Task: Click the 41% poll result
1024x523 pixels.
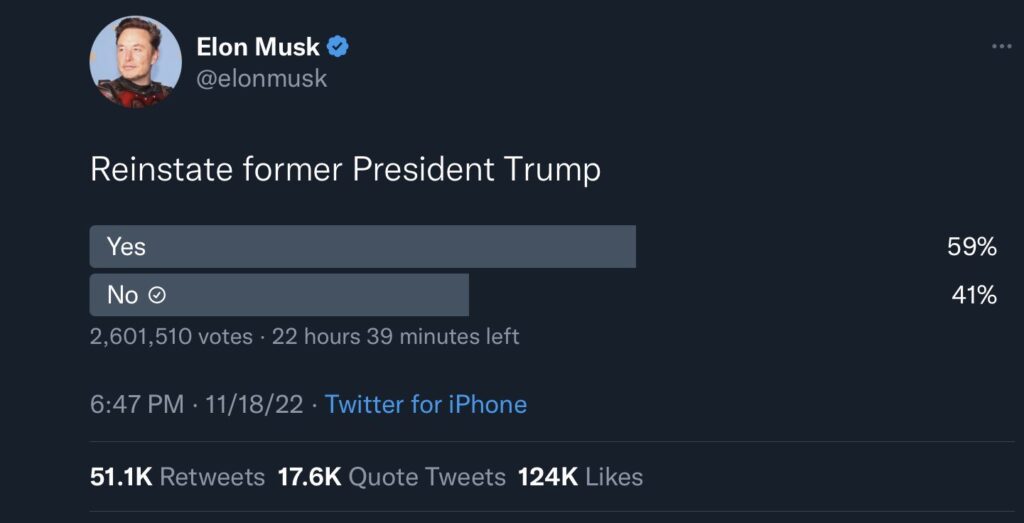Action: [972, 295]
